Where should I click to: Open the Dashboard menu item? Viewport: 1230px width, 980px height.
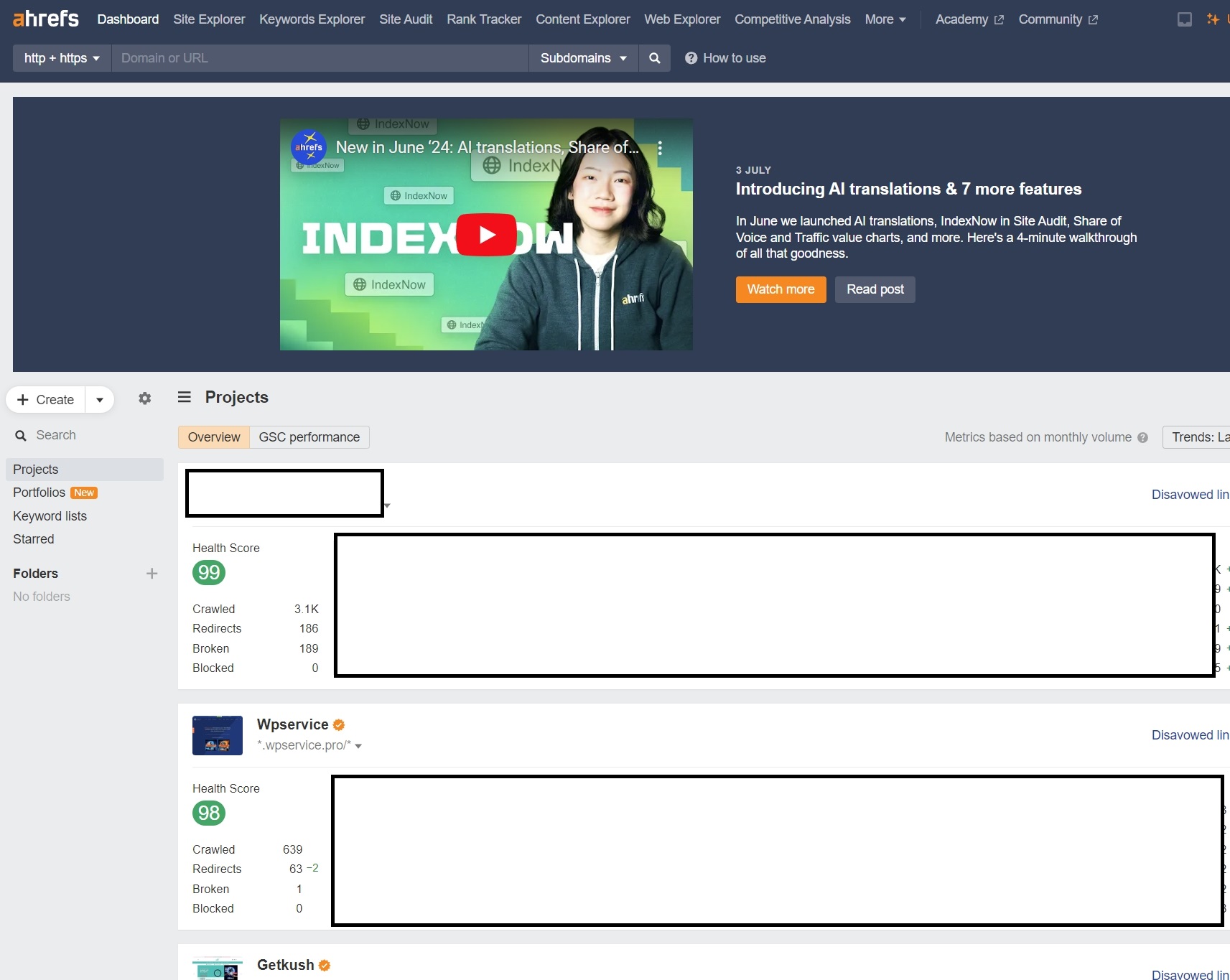(x=128, y=19)
